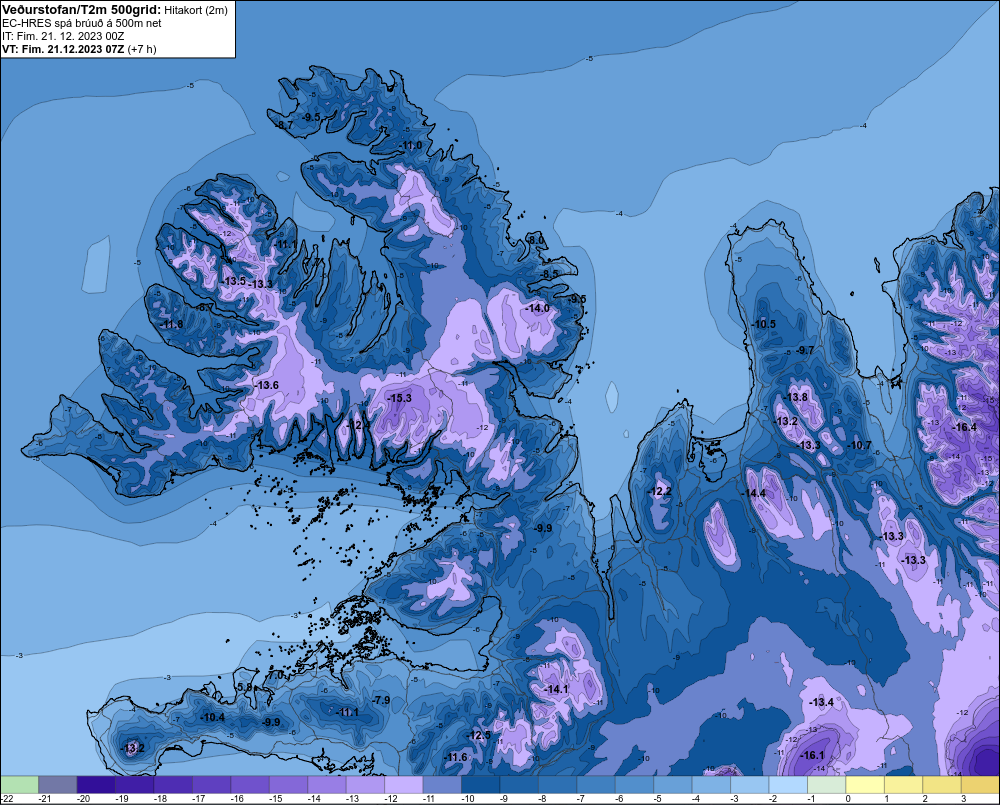Image resolution: width=1000 pixels, height=805 pixels.
Task: Click the title 'Veðurstofan/T2m 500grid: Hitakort (2m)'
Action: pos(115,10)
